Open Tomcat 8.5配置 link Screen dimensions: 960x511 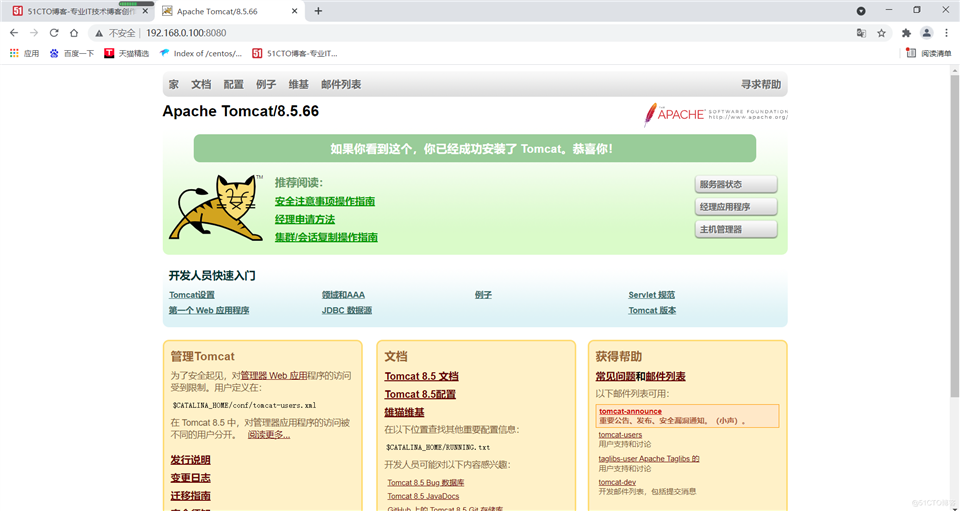(420, 394)
